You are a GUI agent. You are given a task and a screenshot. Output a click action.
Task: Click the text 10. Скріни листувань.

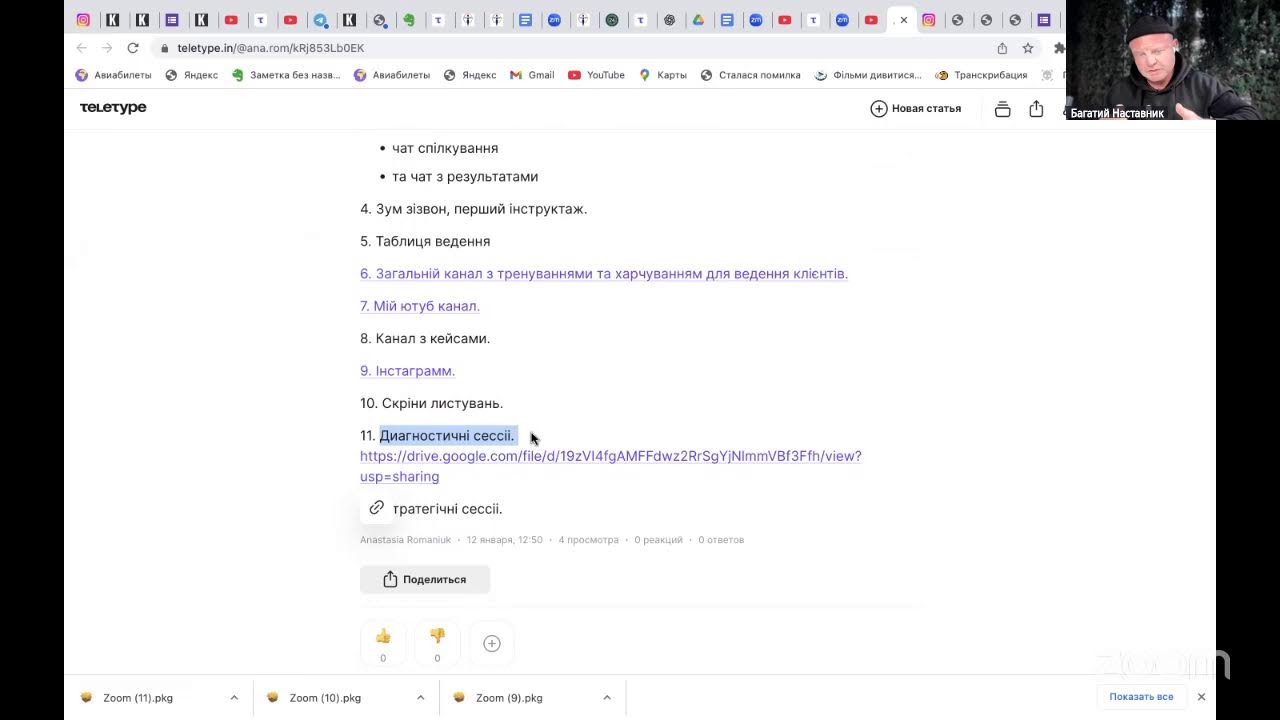point(431,404)
